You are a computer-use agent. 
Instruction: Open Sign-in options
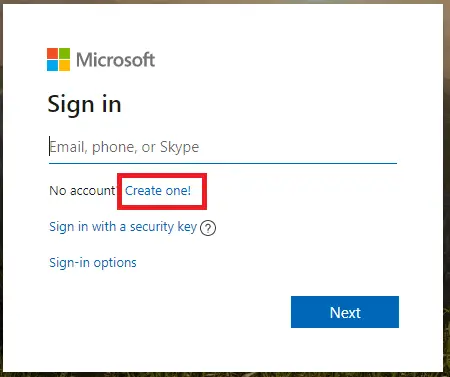point(93,263)
